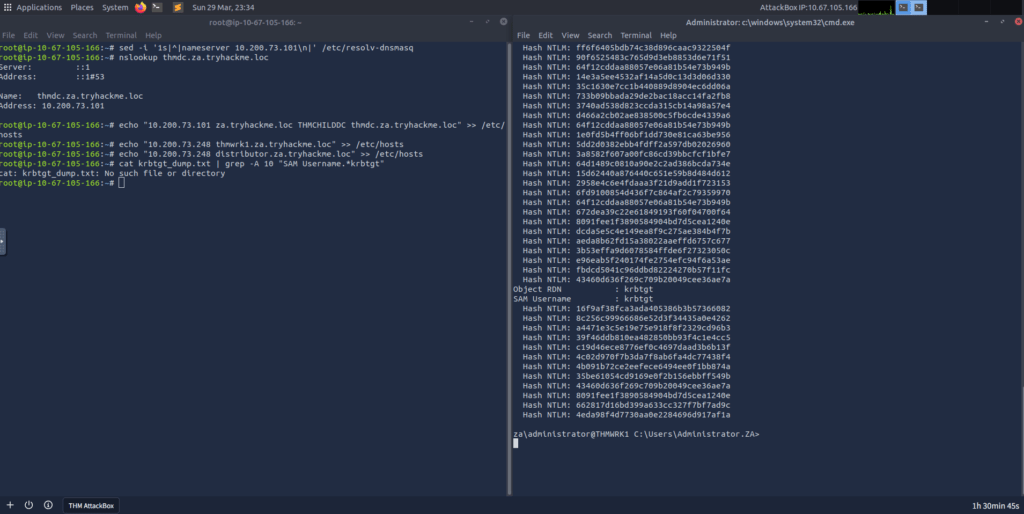Click the power icon in bottom bar
The height and width of the screenshot is (514, 1024).
coord(29,505)
